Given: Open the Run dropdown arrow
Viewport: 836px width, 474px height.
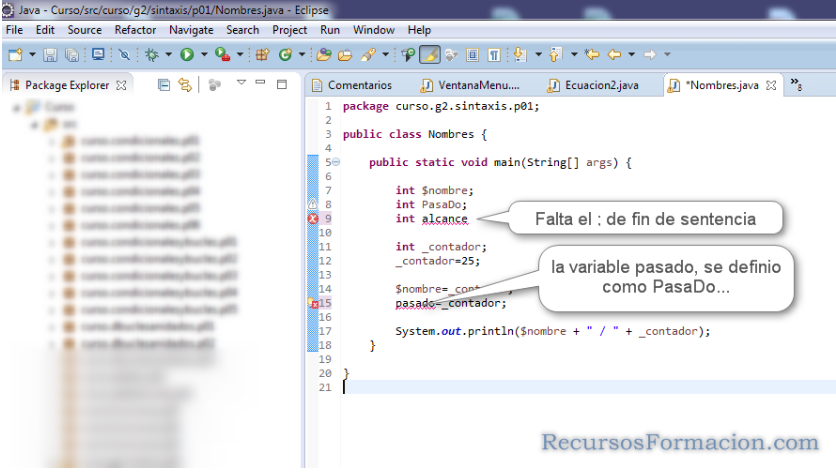Looking at the screenshot, I should 204,54.
